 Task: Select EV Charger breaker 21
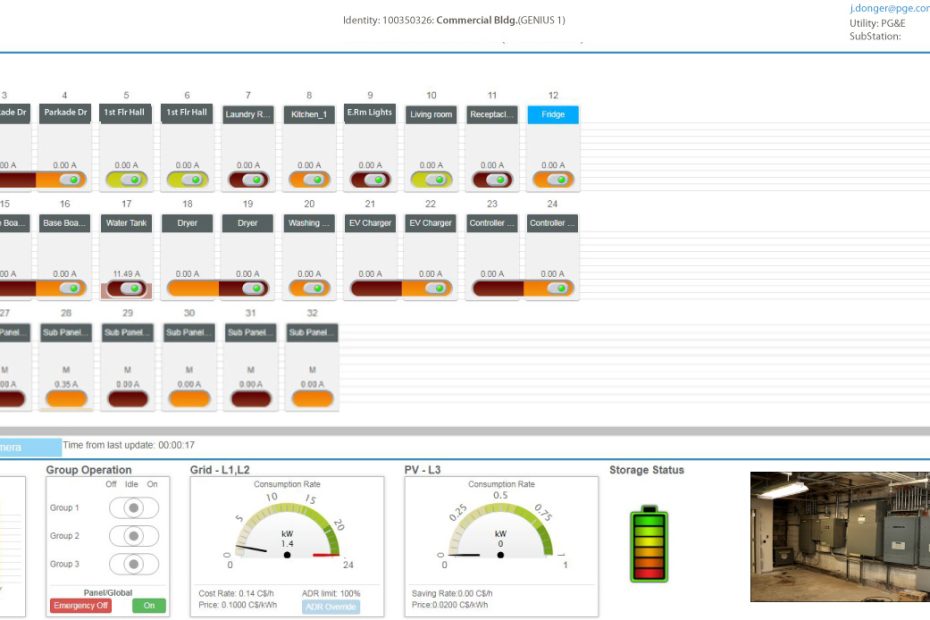pyautogui.click(x=369, y=222)
